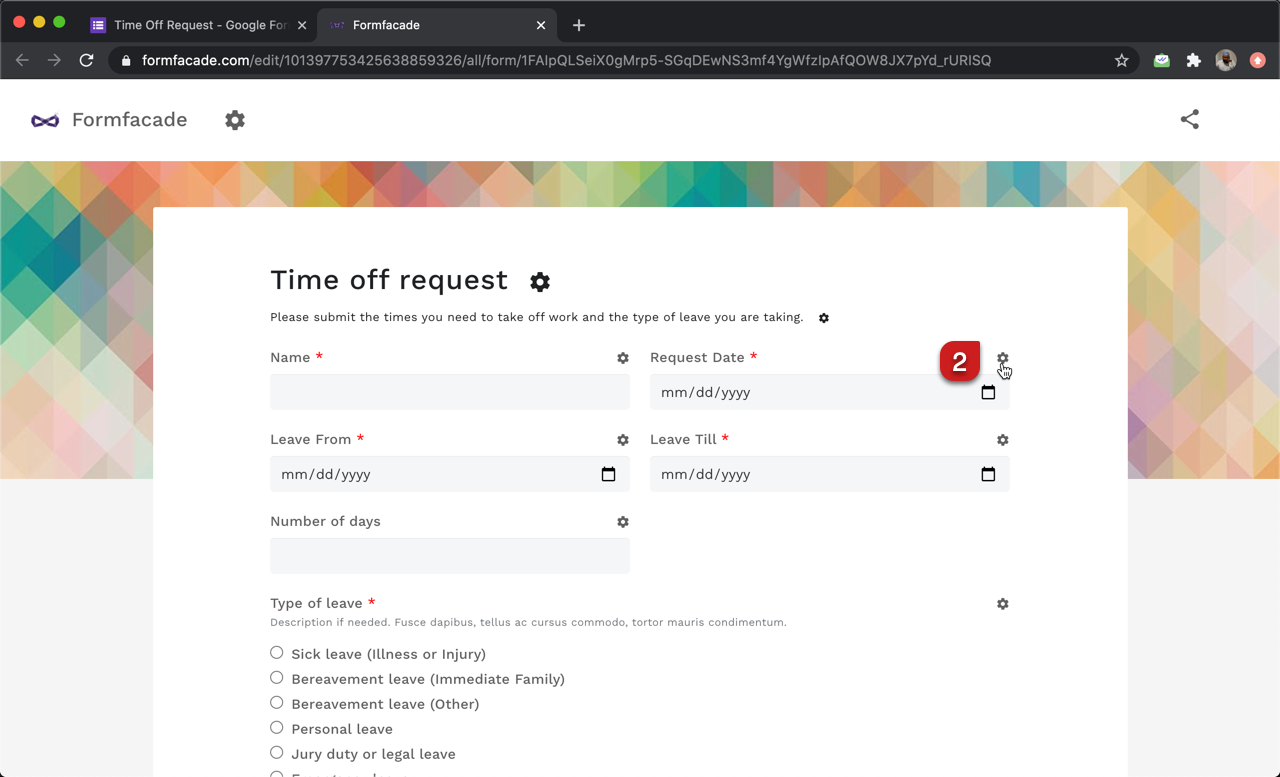The width and height of the screenshot is (1280, 777).
Task: Open the Name field settings gear
Action: click(x=623, y=358)
